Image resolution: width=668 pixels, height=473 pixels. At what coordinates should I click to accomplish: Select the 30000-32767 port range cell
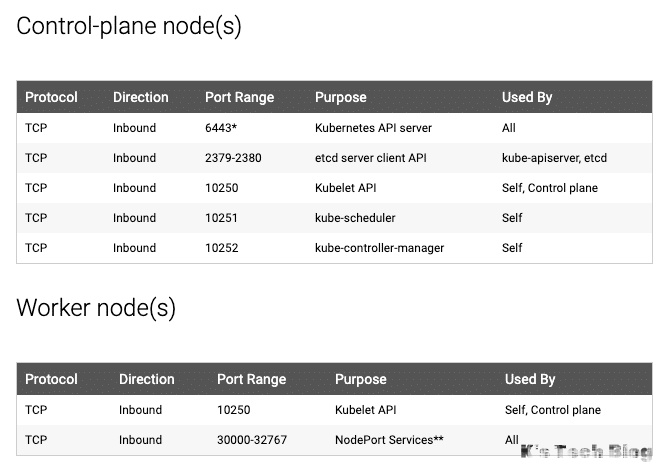coord(251,440)
